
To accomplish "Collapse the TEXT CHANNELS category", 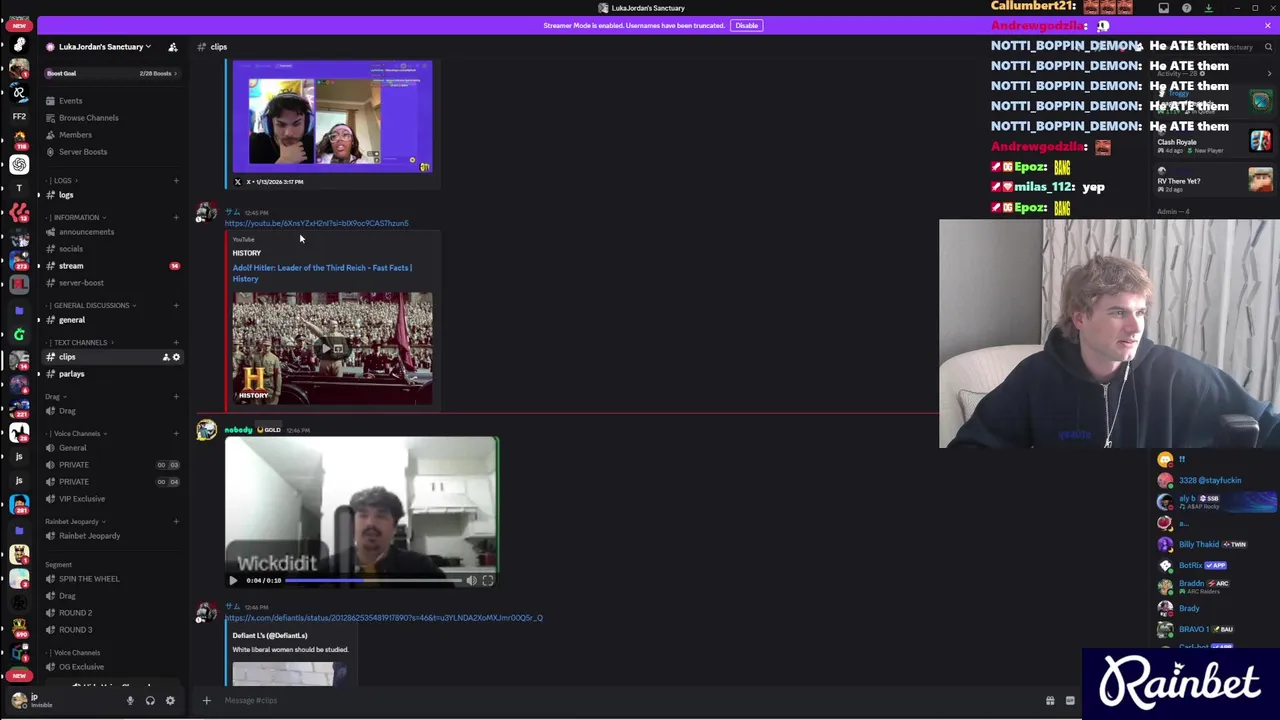I will click(x=80, y=343).
